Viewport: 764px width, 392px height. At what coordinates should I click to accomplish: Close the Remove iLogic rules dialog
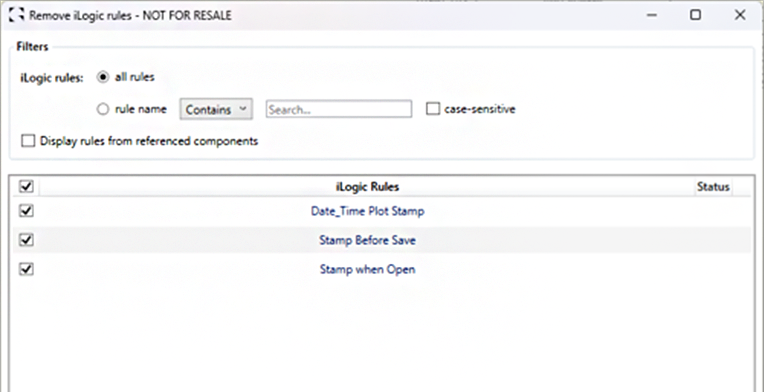(740, 15)
